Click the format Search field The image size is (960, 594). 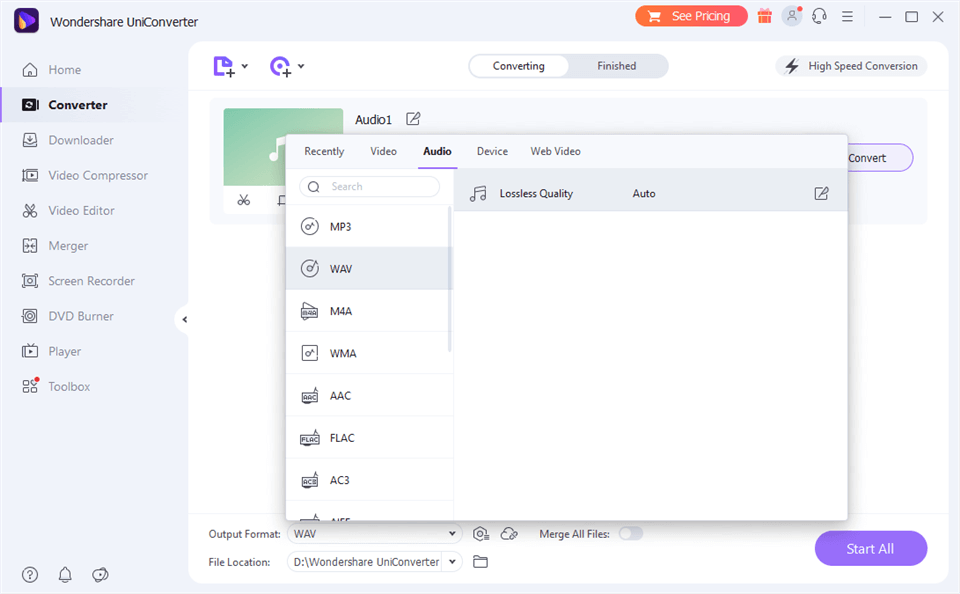(x=369, y=187)
